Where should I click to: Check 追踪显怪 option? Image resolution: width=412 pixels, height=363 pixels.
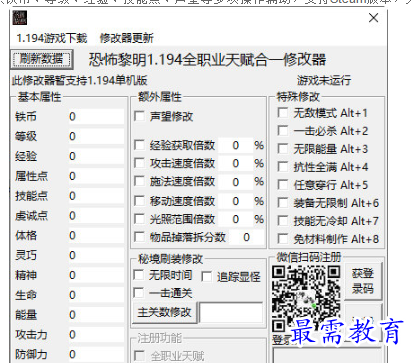pyautogui.click(x=207, y=277)
